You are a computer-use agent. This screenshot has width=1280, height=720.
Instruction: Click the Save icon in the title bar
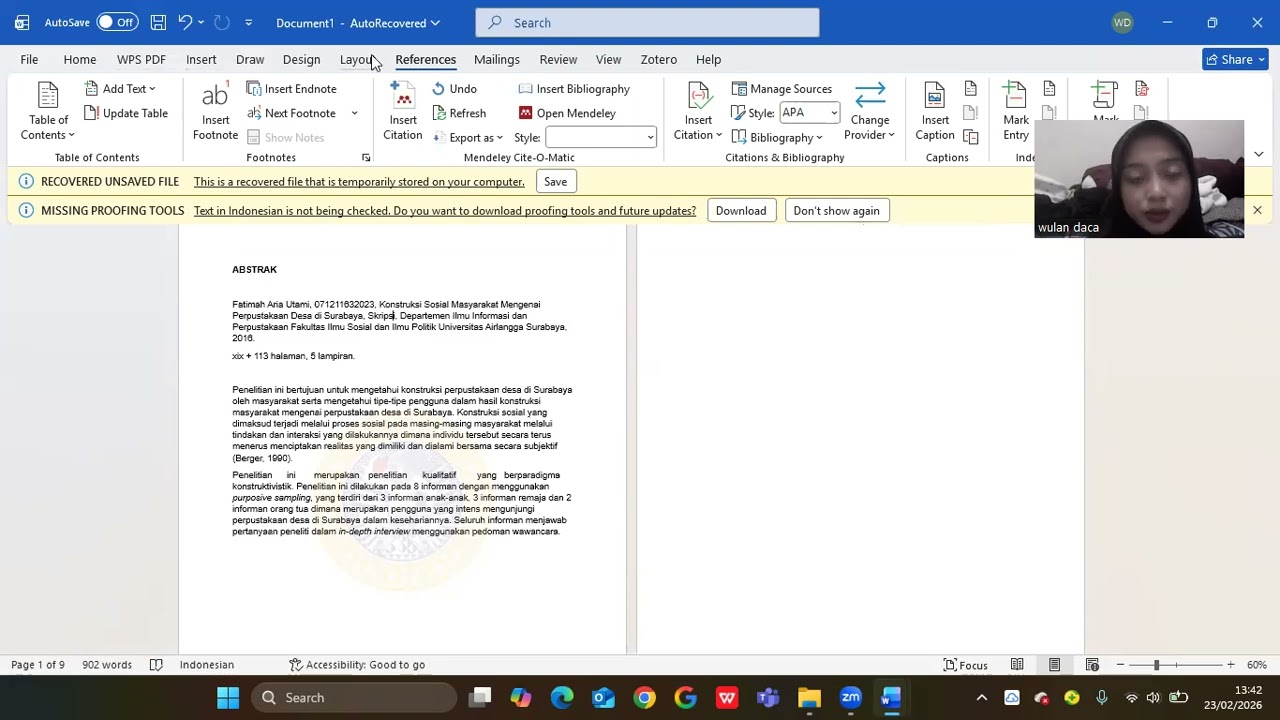pyautogui.click(x=158, y=22)
